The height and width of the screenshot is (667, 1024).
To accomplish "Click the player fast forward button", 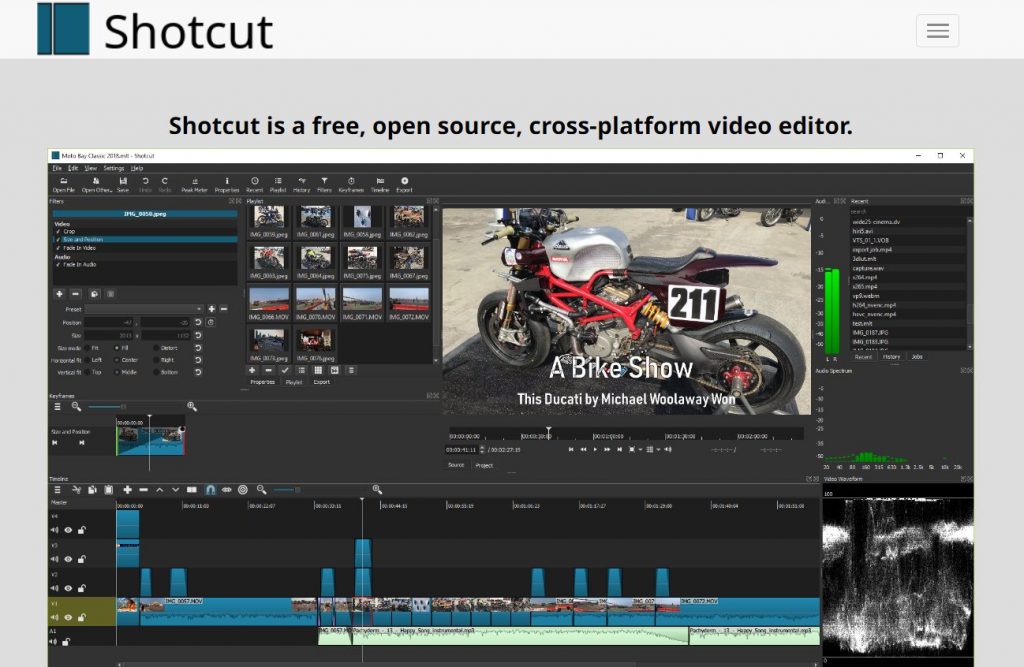I will pyautogui.click(x=607, y=449).
